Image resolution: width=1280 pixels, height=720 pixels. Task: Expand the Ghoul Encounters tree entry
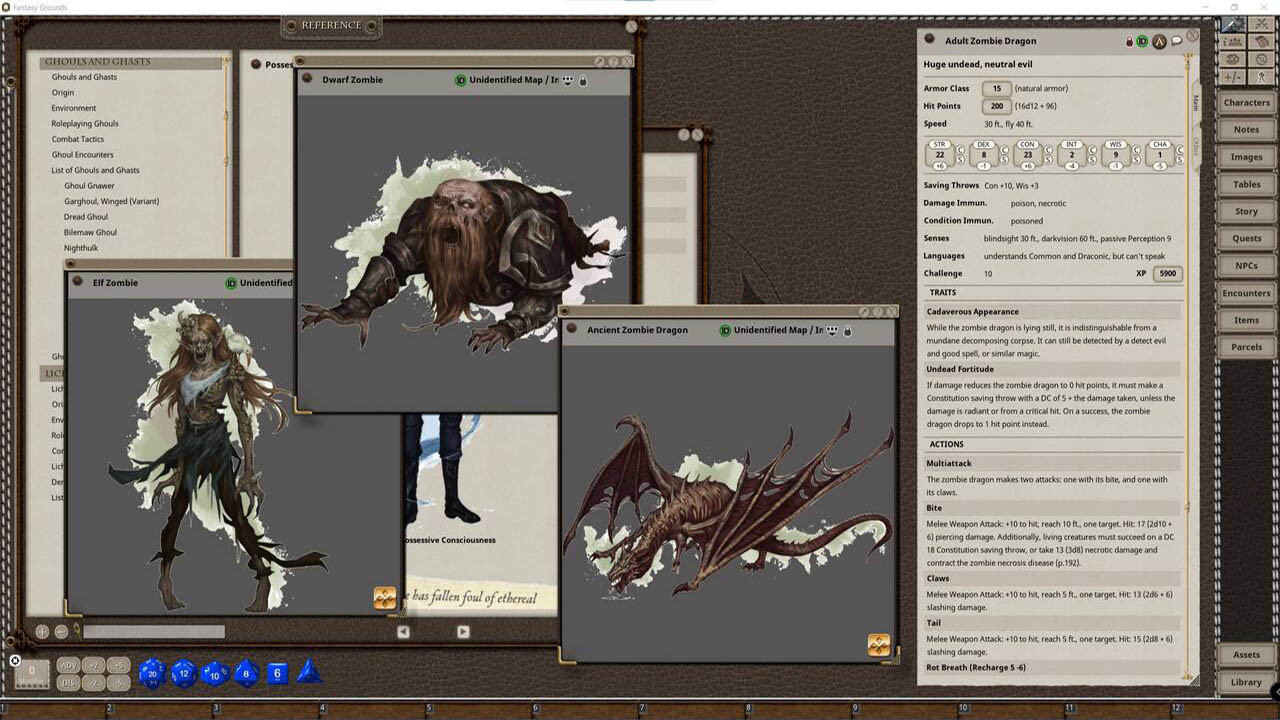(x=82, y=154)
